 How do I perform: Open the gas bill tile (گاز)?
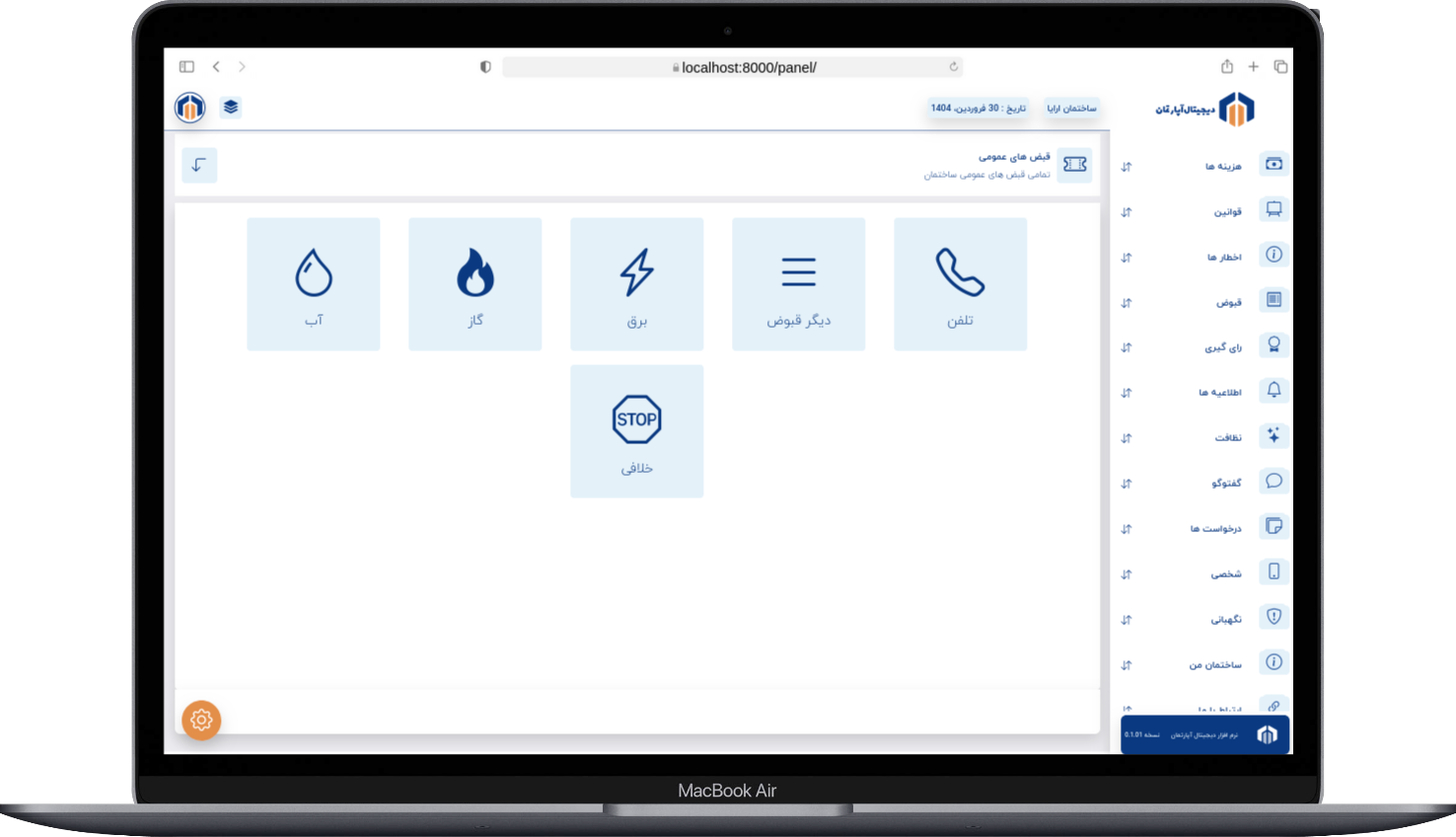point(475,284)
